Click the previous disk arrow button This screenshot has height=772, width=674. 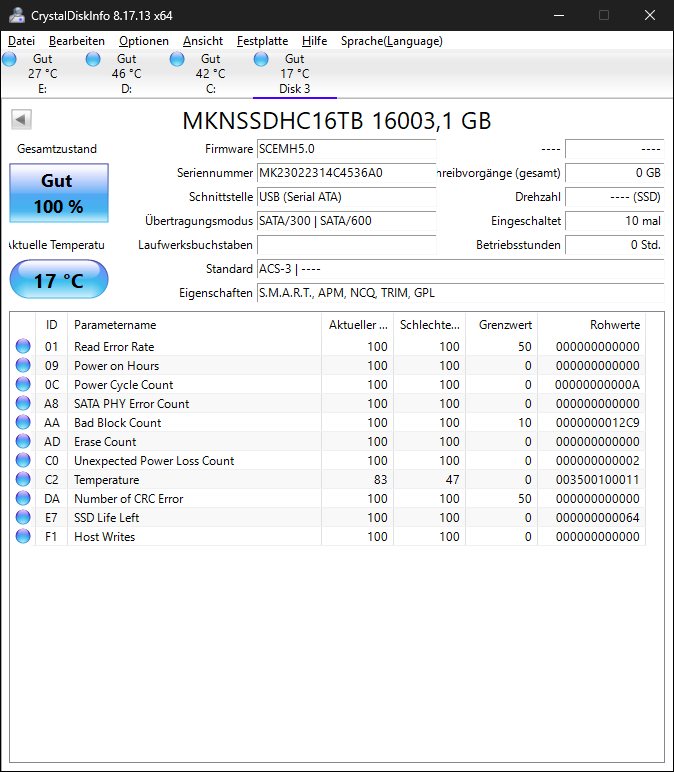(x=21, y=119)
